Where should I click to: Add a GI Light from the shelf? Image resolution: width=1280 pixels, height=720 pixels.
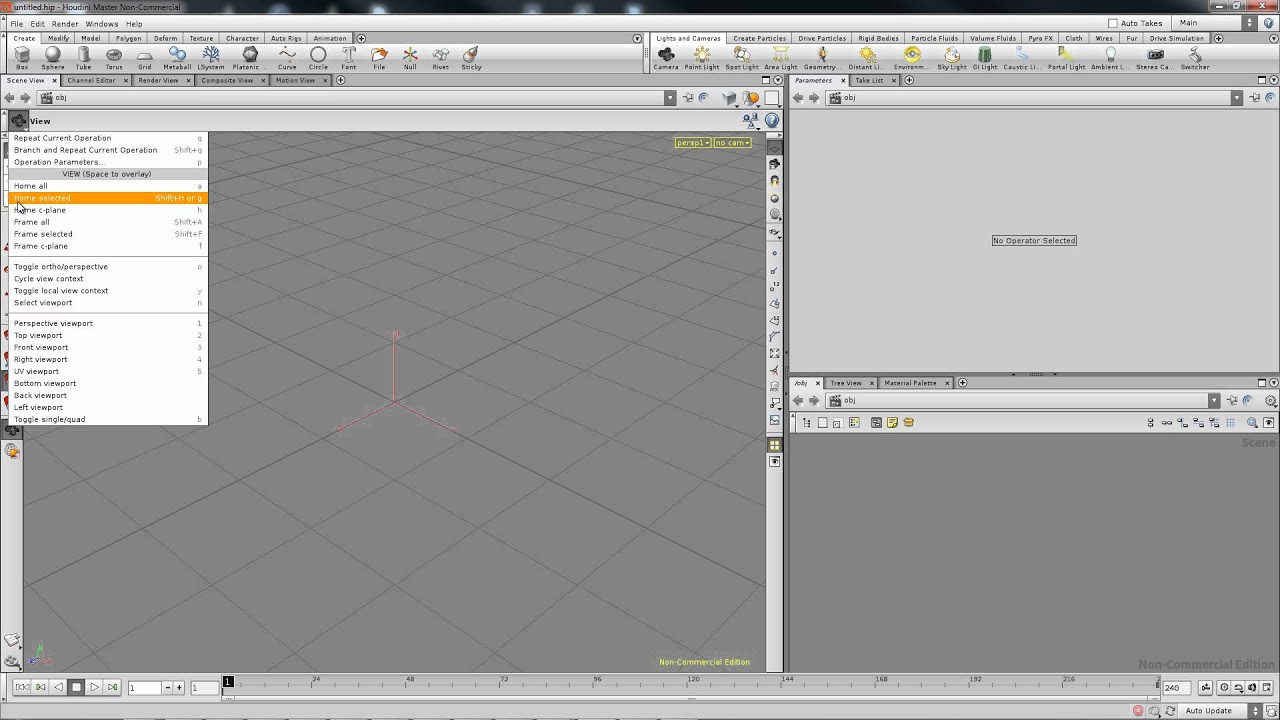(x=985, y=59)
